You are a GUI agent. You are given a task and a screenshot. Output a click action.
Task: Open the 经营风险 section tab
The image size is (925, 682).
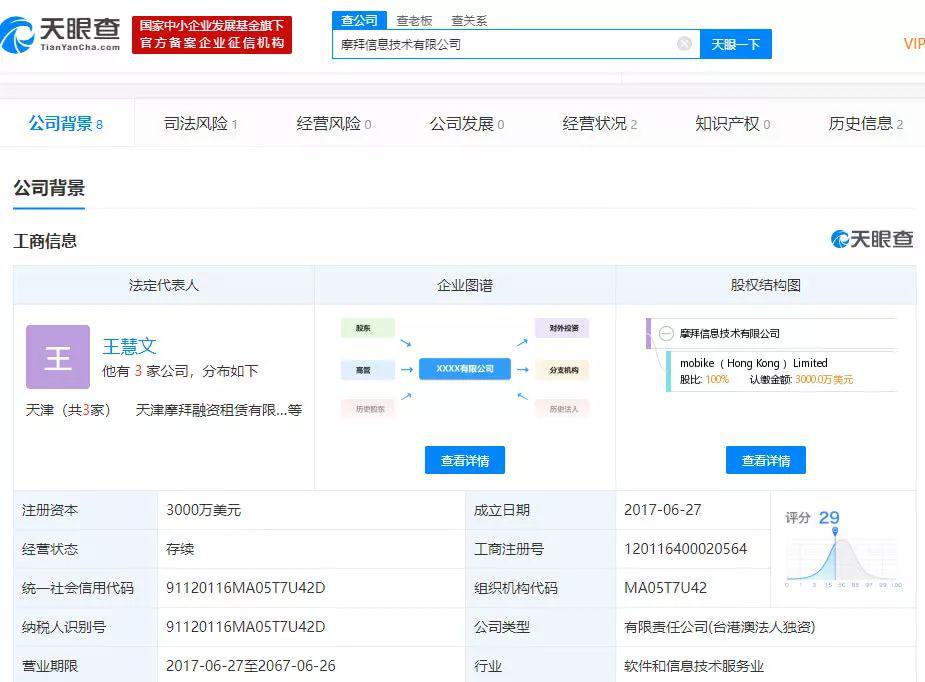tap(333, 123)
